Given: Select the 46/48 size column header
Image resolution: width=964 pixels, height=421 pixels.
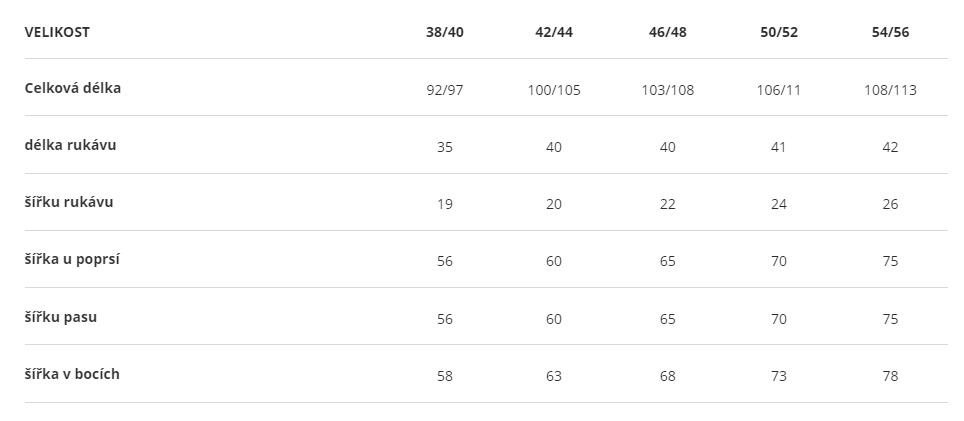Looking at the screenshot, I should tap(668, 32).
